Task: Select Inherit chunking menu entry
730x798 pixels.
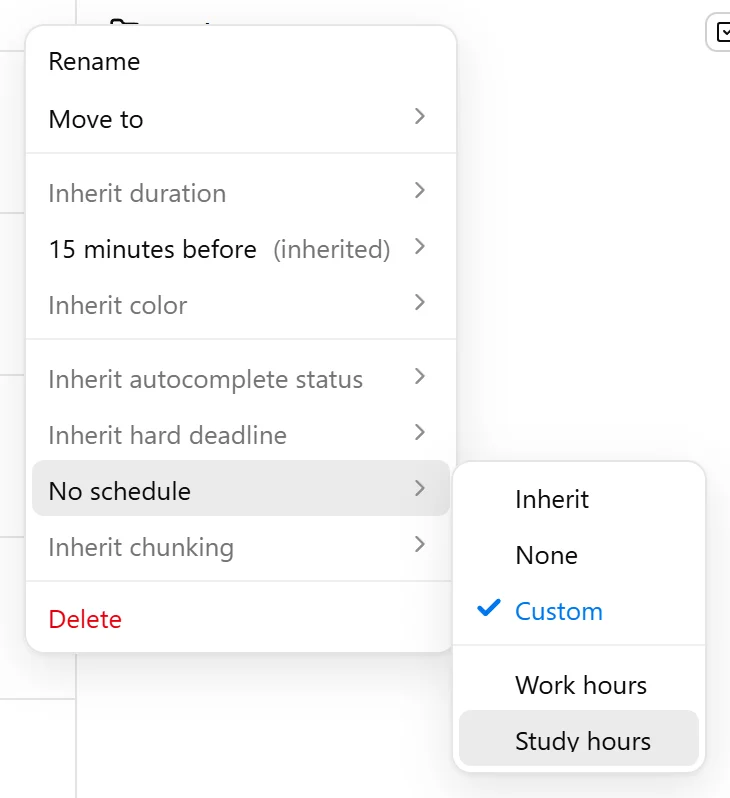Action: pos(240,547)
